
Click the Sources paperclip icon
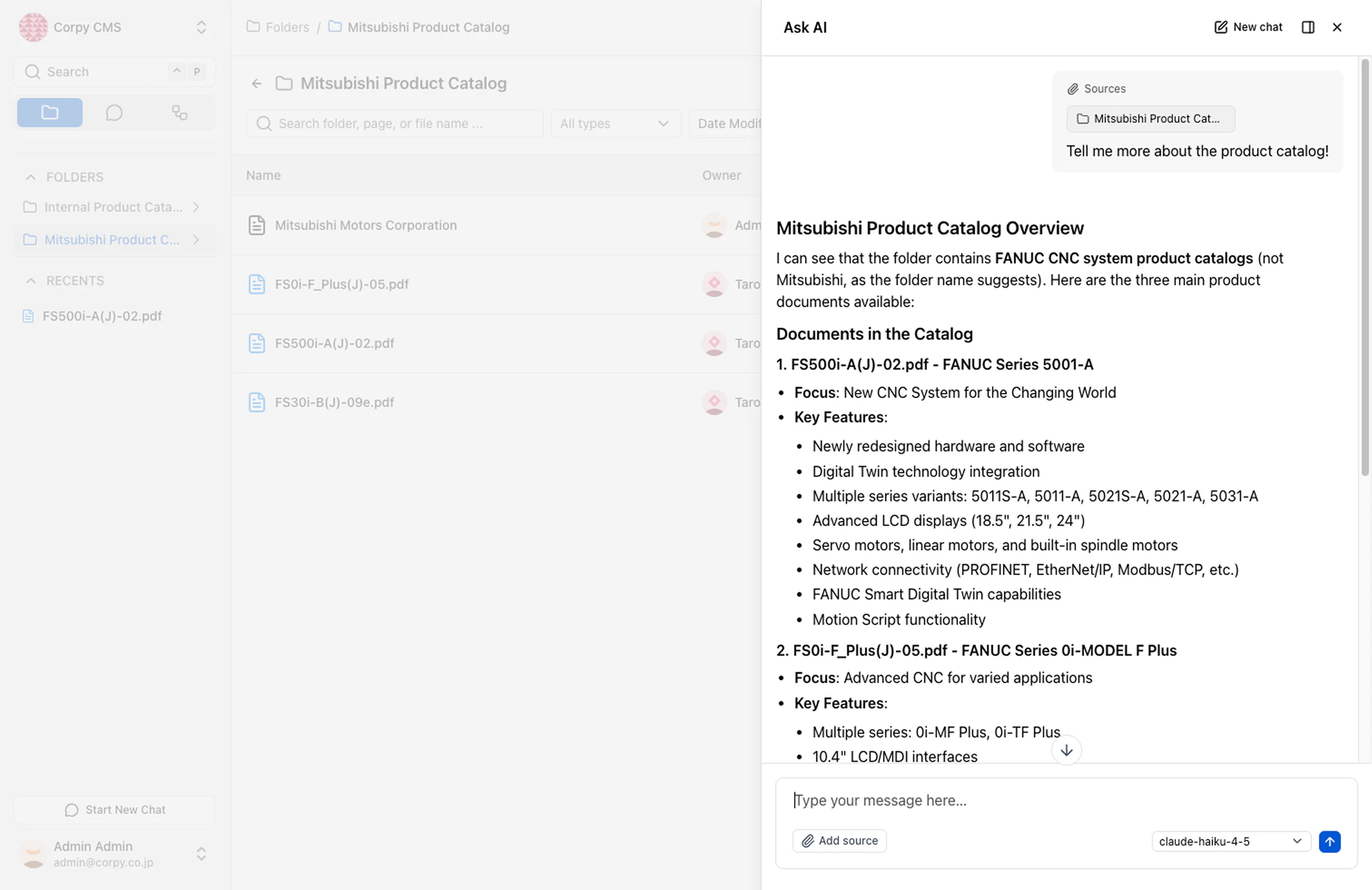tap(1073, 89)
